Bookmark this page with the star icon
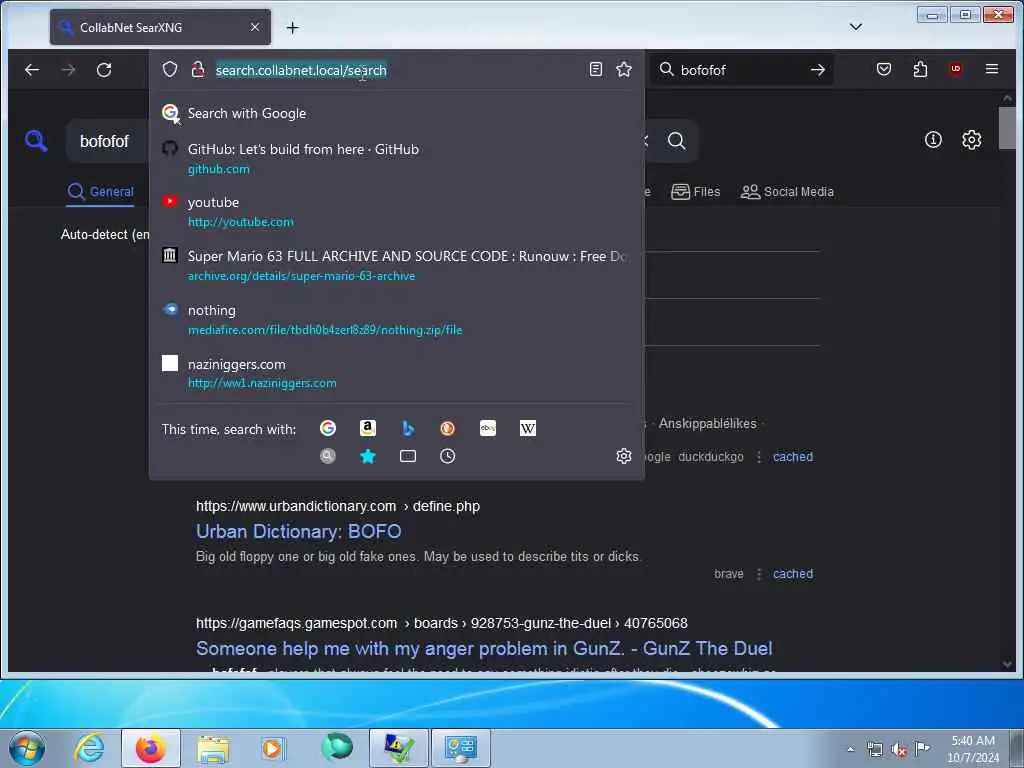 pos(624,69)
